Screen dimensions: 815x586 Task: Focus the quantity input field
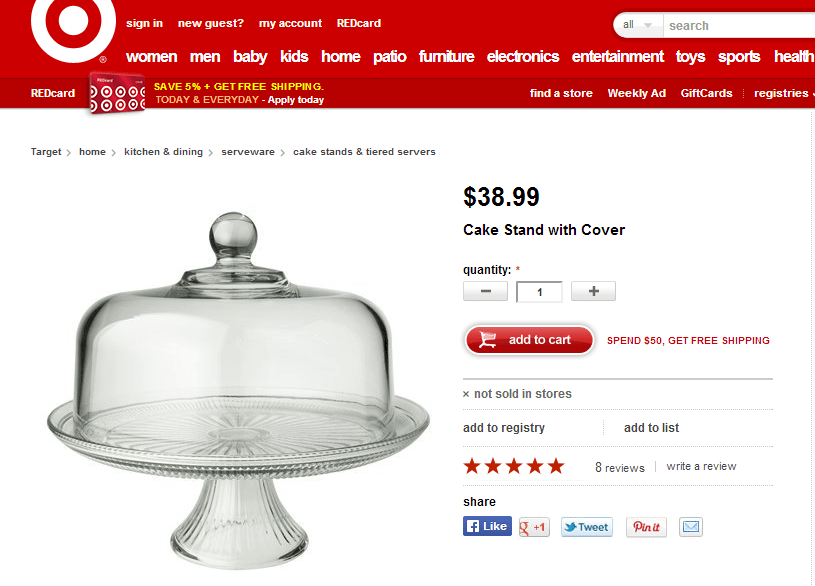[x=540, y=292]
